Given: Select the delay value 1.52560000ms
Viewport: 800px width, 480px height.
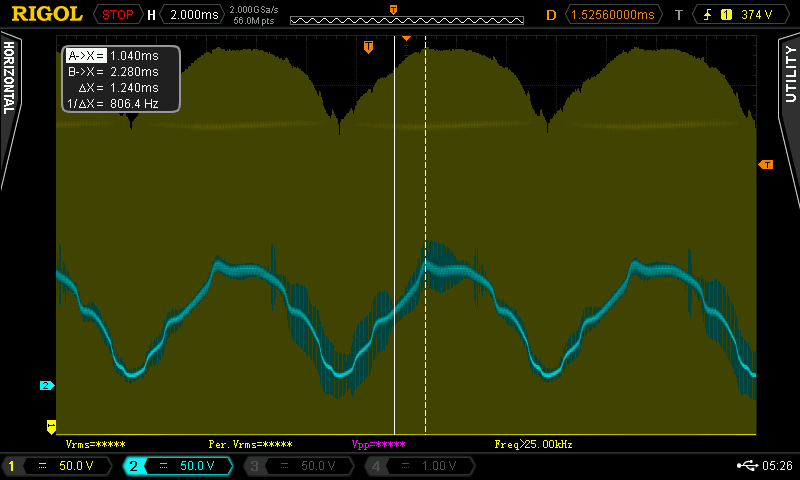Looking at the screenshot, I should click(x=613, y=15).
